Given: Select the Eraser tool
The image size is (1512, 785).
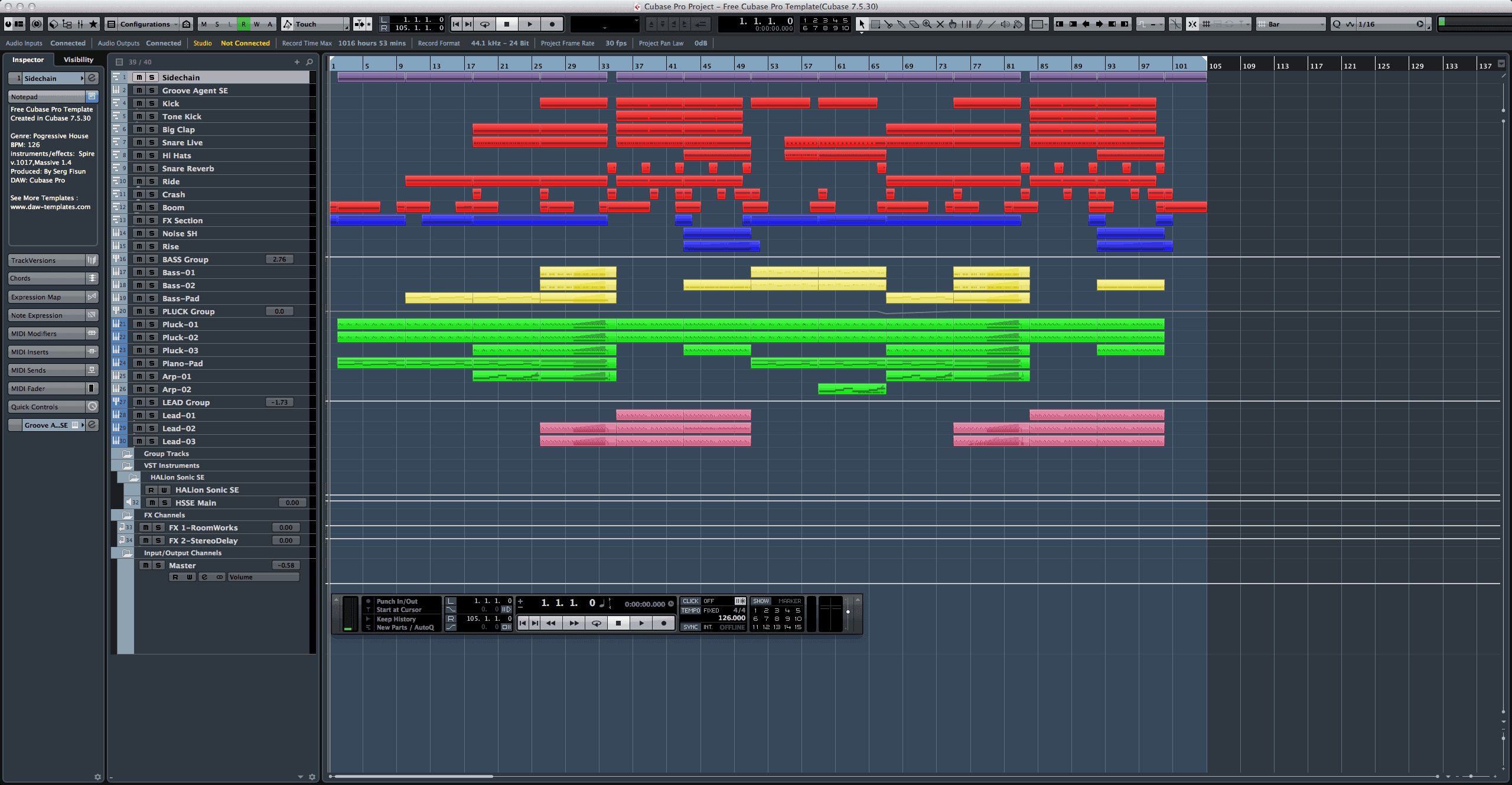Looking at the screenshot, I should (x=914, y=24).
